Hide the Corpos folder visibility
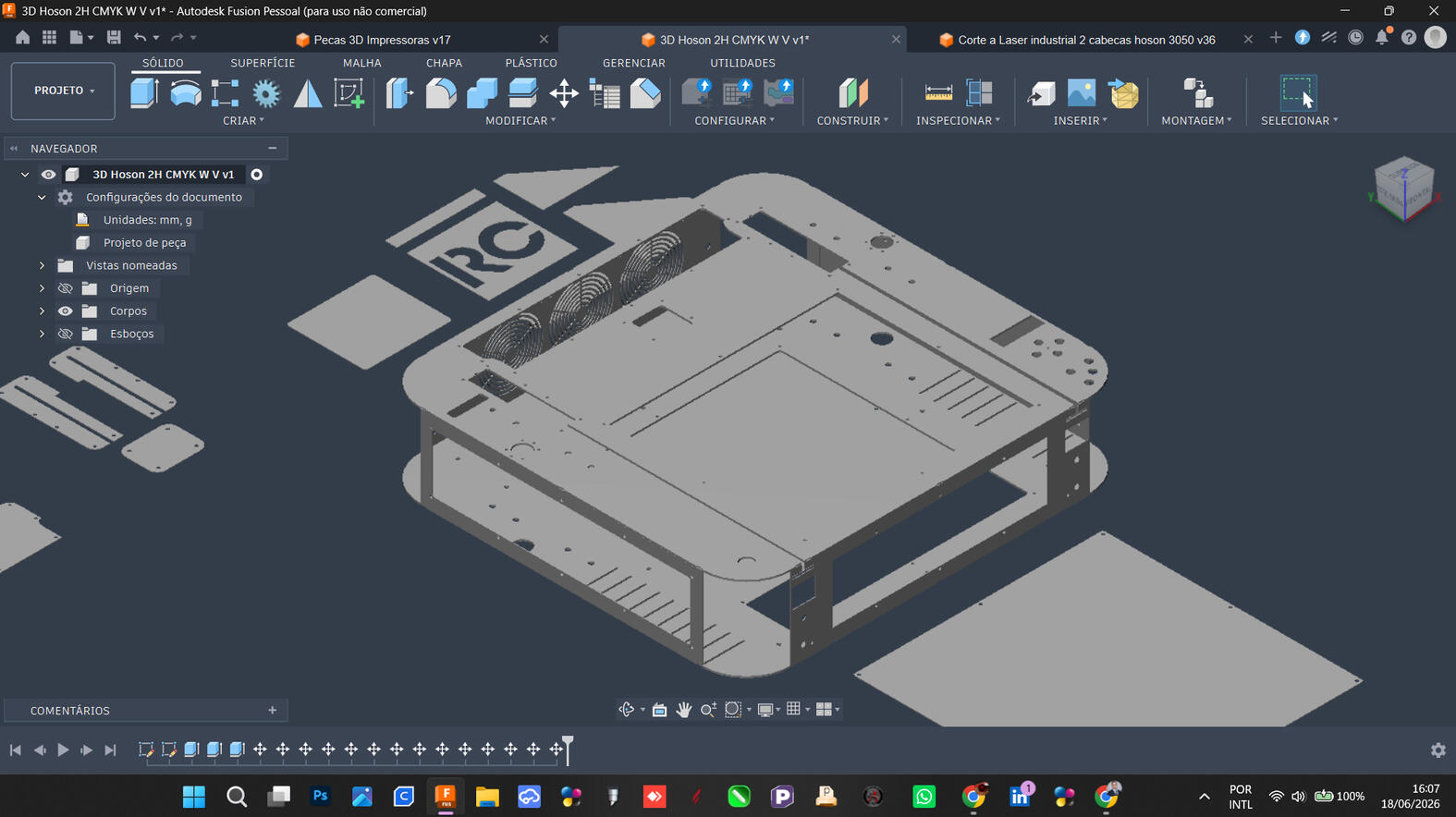 pyautogui.click(x=66, y=311)
